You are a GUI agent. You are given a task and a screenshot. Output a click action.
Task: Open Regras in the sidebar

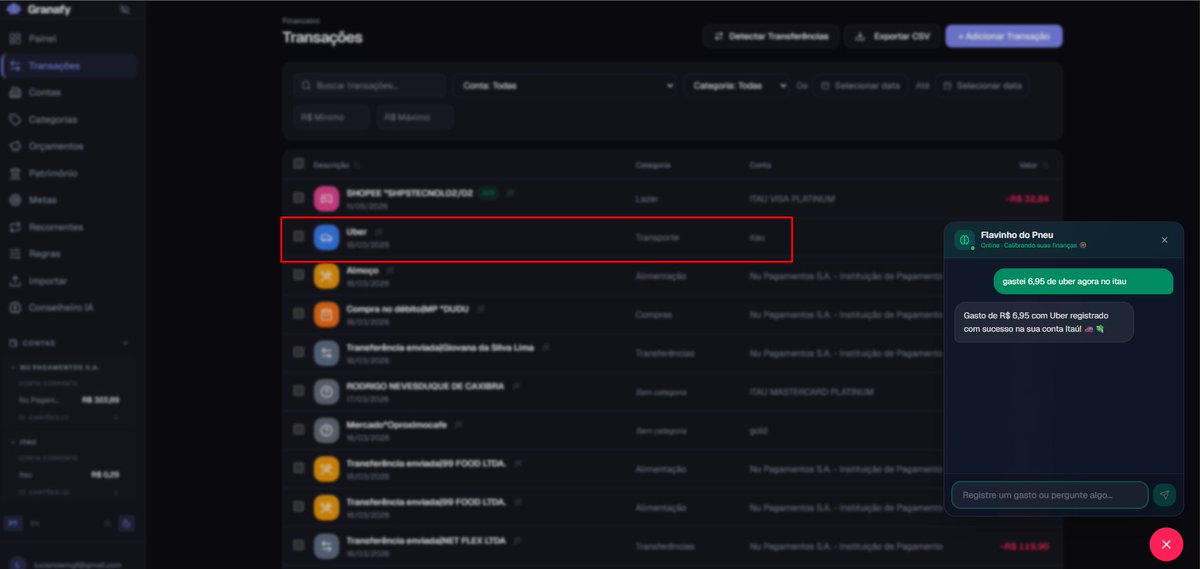point(69,255)
